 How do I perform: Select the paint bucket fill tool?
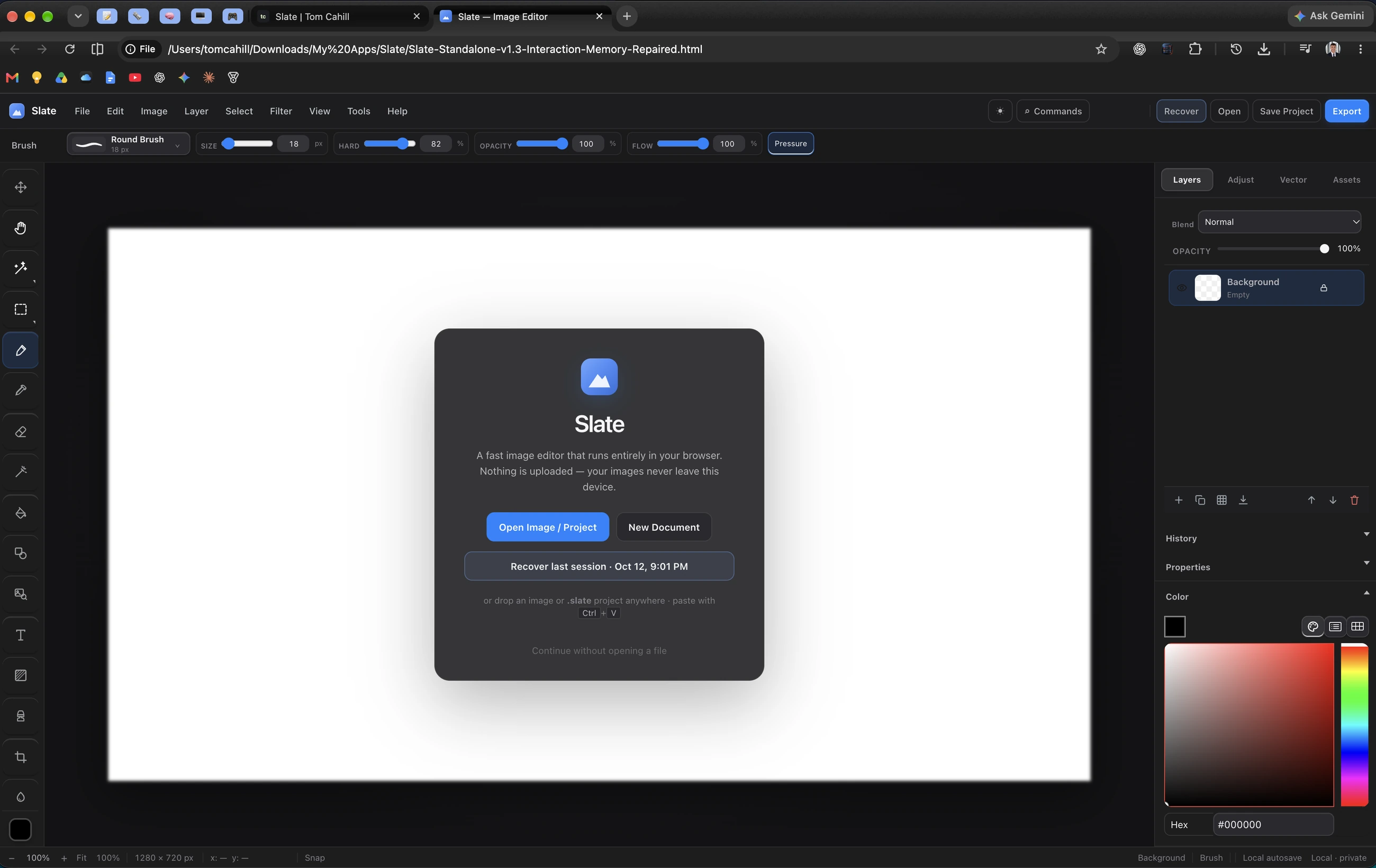(x=21, y=513)
